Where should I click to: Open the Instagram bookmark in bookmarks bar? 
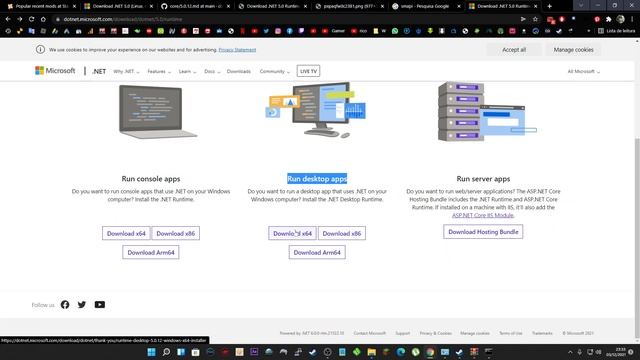[278, 31]
